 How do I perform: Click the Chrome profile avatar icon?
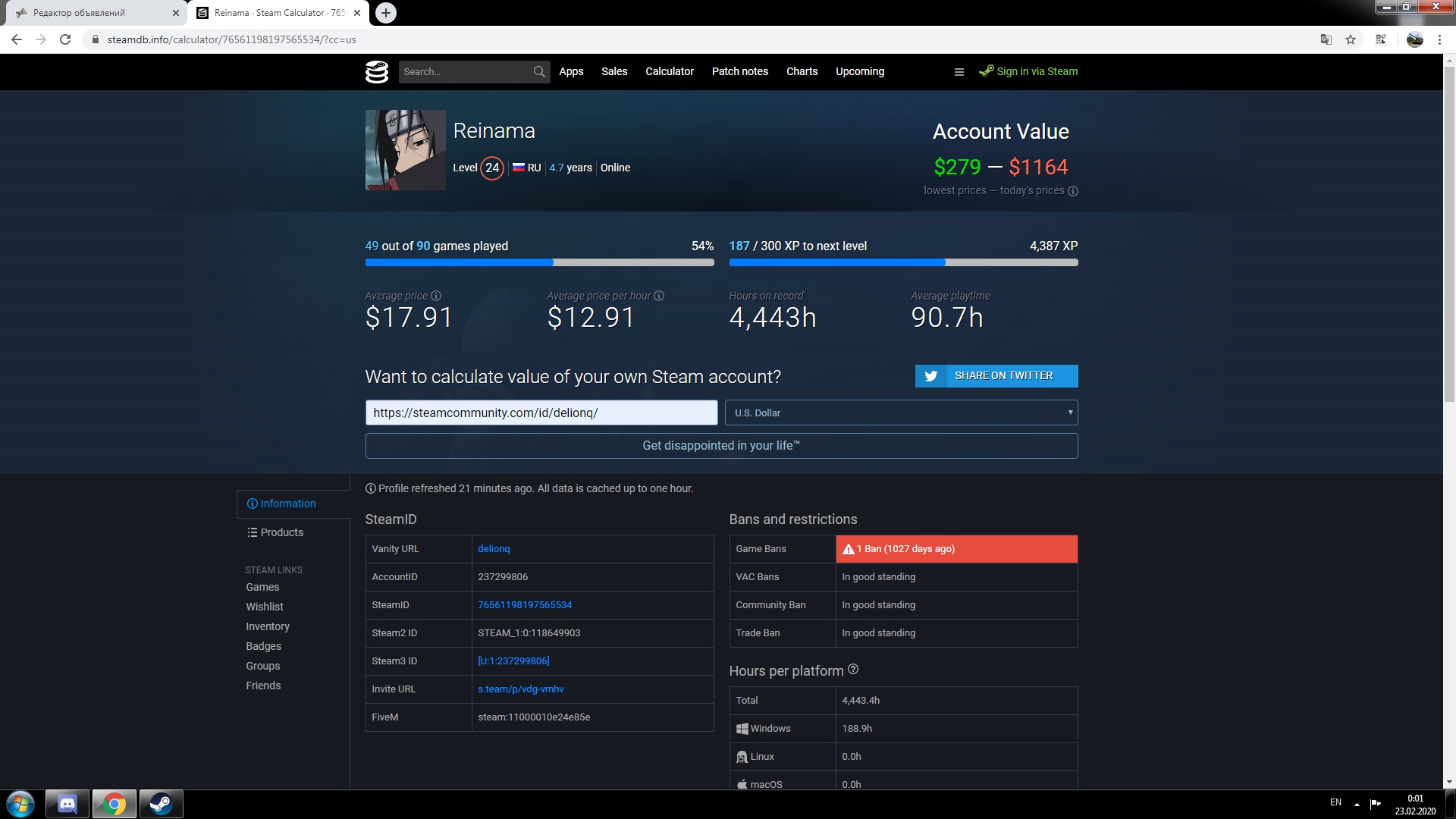[x=1415, y=39]
